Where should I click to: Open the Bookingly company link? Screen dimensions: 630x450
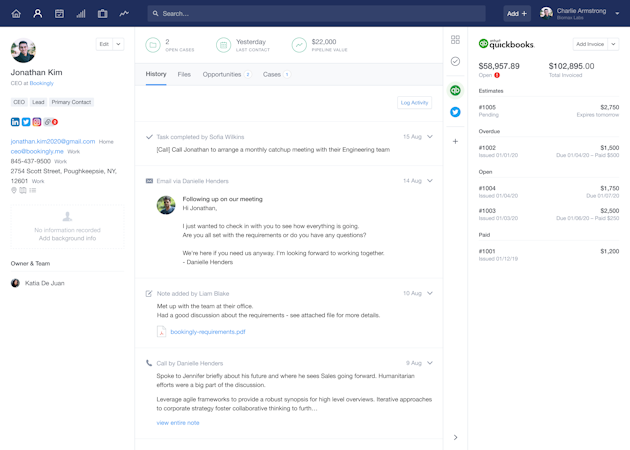click(41, 83)
